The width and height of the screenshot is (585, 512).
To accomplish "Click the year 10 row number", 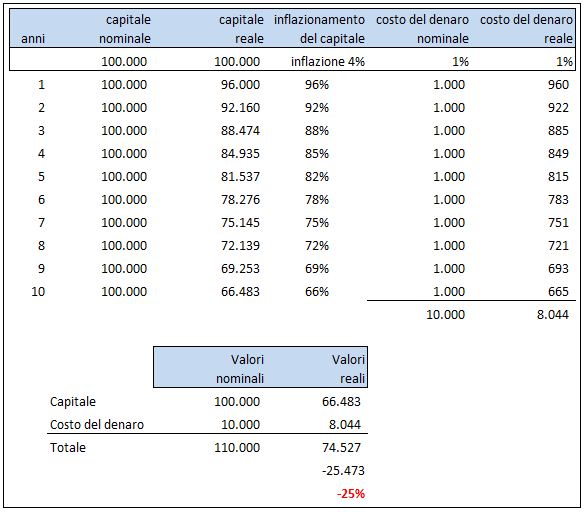I will click(x=38, y=292).
